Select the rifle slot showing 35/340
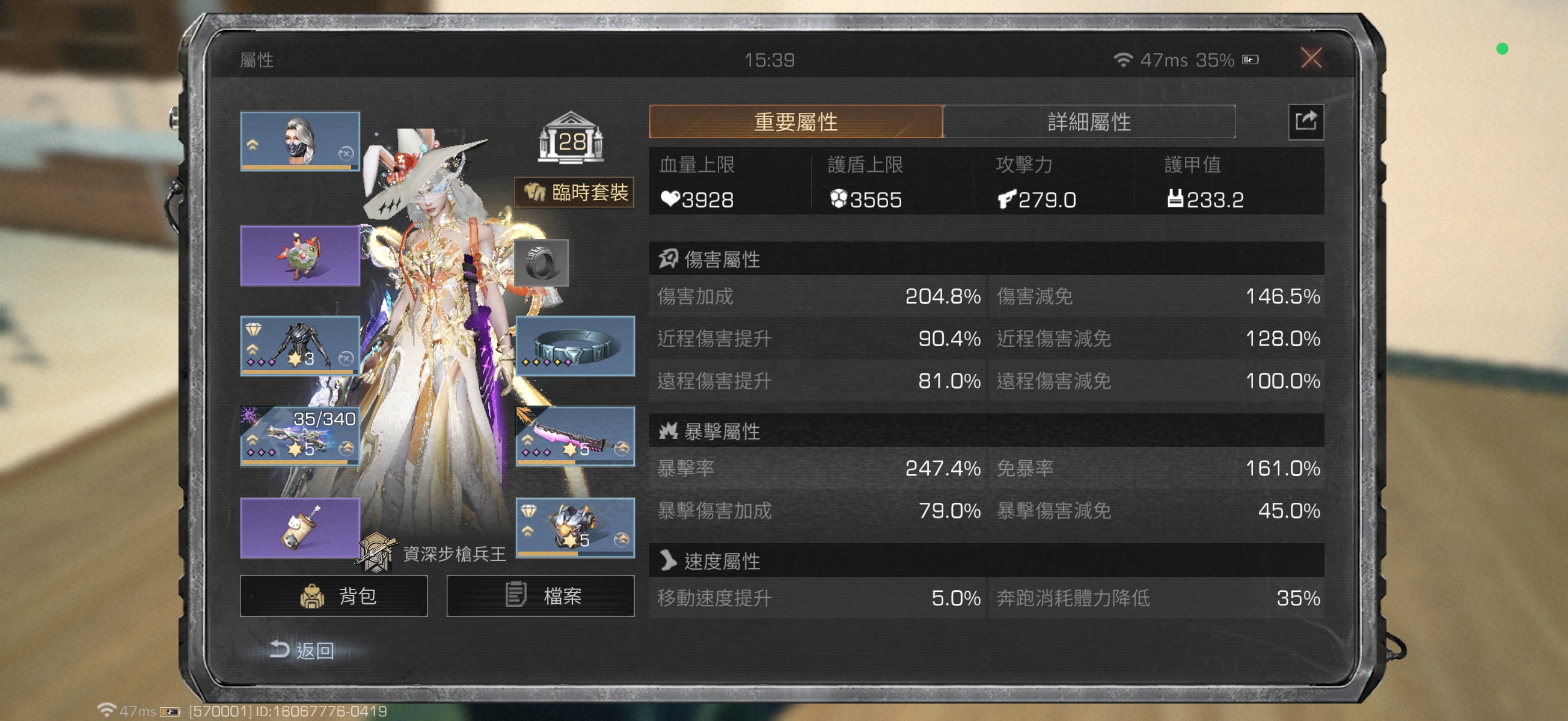Screen dimensions: 1568x721 click(x=300, y=436)
